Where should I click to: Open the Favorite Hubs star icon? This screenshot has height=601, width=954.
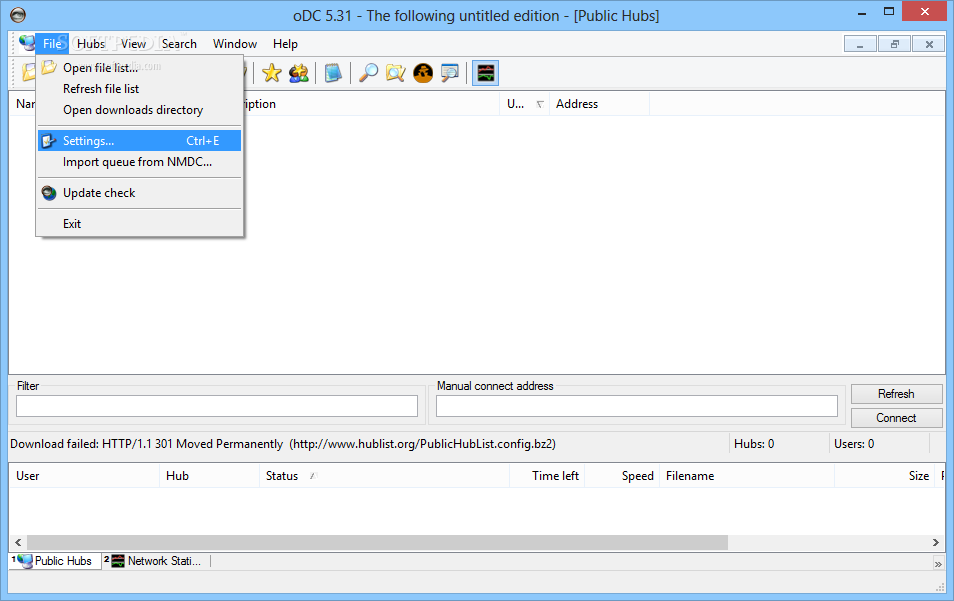pyautogui.click(x=271, y=73)
